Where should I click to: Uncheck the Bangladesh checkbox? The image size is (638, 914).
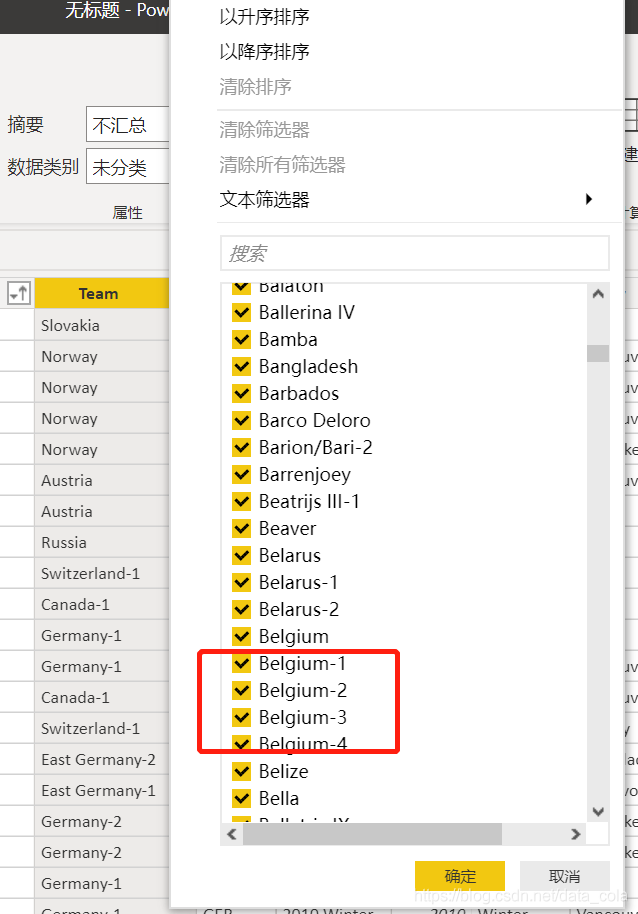click(x=241, y=367)
